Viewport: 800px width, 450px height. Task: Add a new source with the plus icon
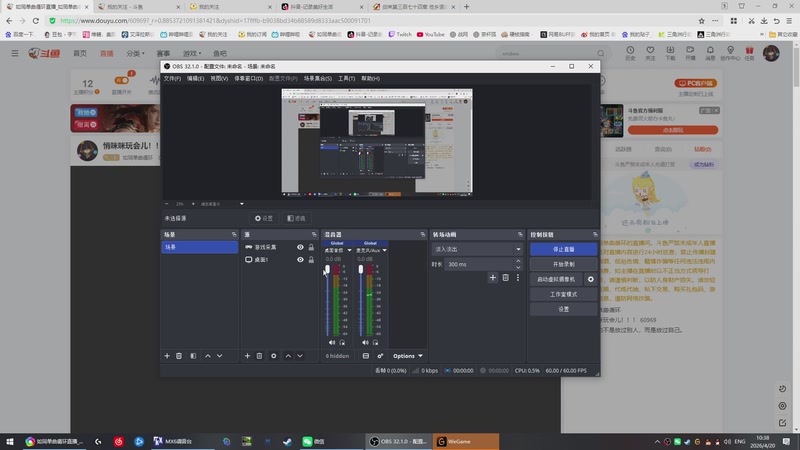pyautogui.click(x=247, y=356)
